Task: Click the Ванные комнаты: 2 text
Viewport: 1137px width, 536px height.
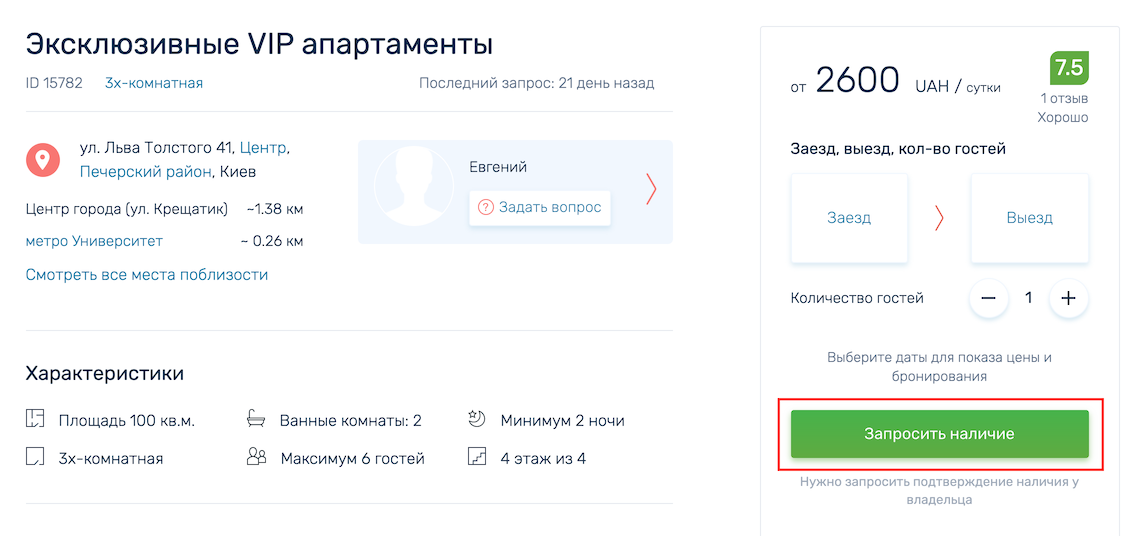Action: pos(351,421)
